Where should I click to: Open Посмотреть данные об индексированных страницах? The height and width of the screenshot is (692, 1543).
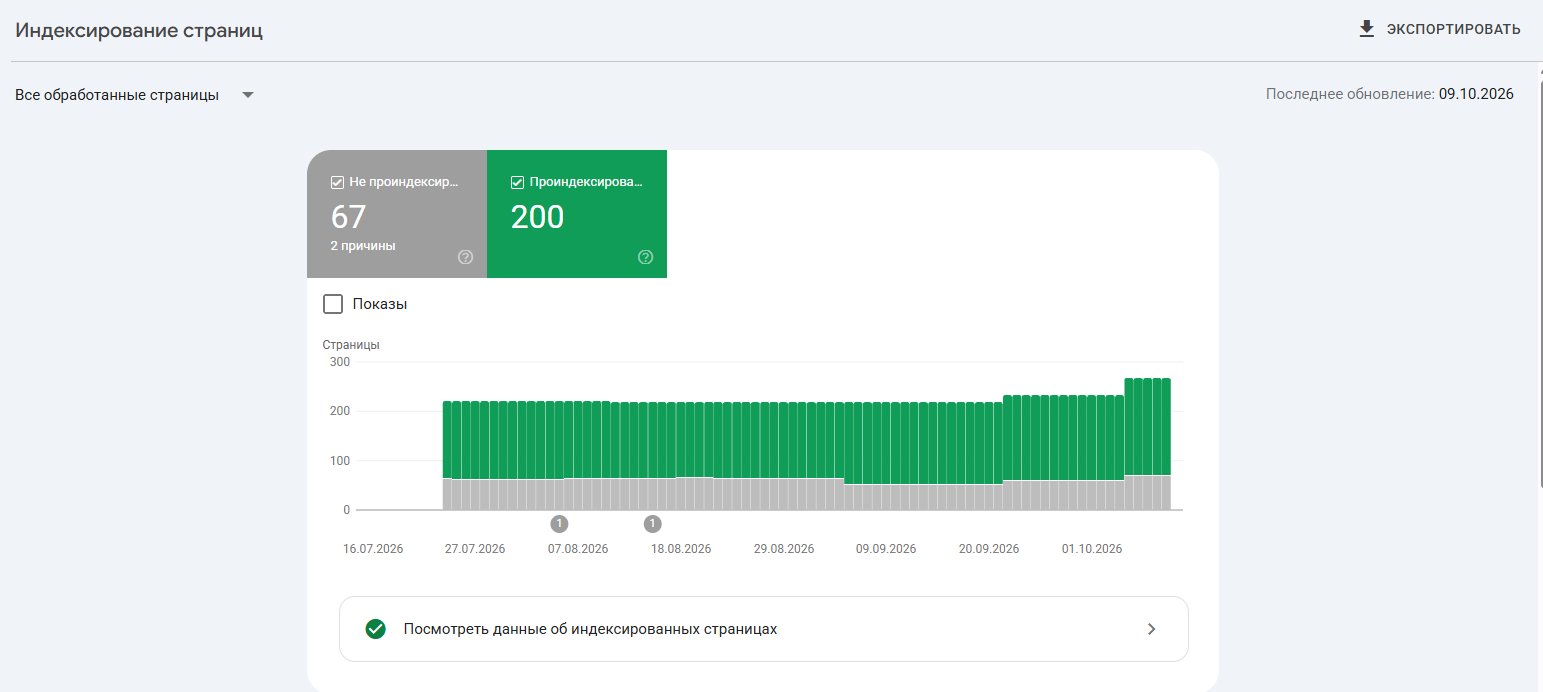coord(764,629)
